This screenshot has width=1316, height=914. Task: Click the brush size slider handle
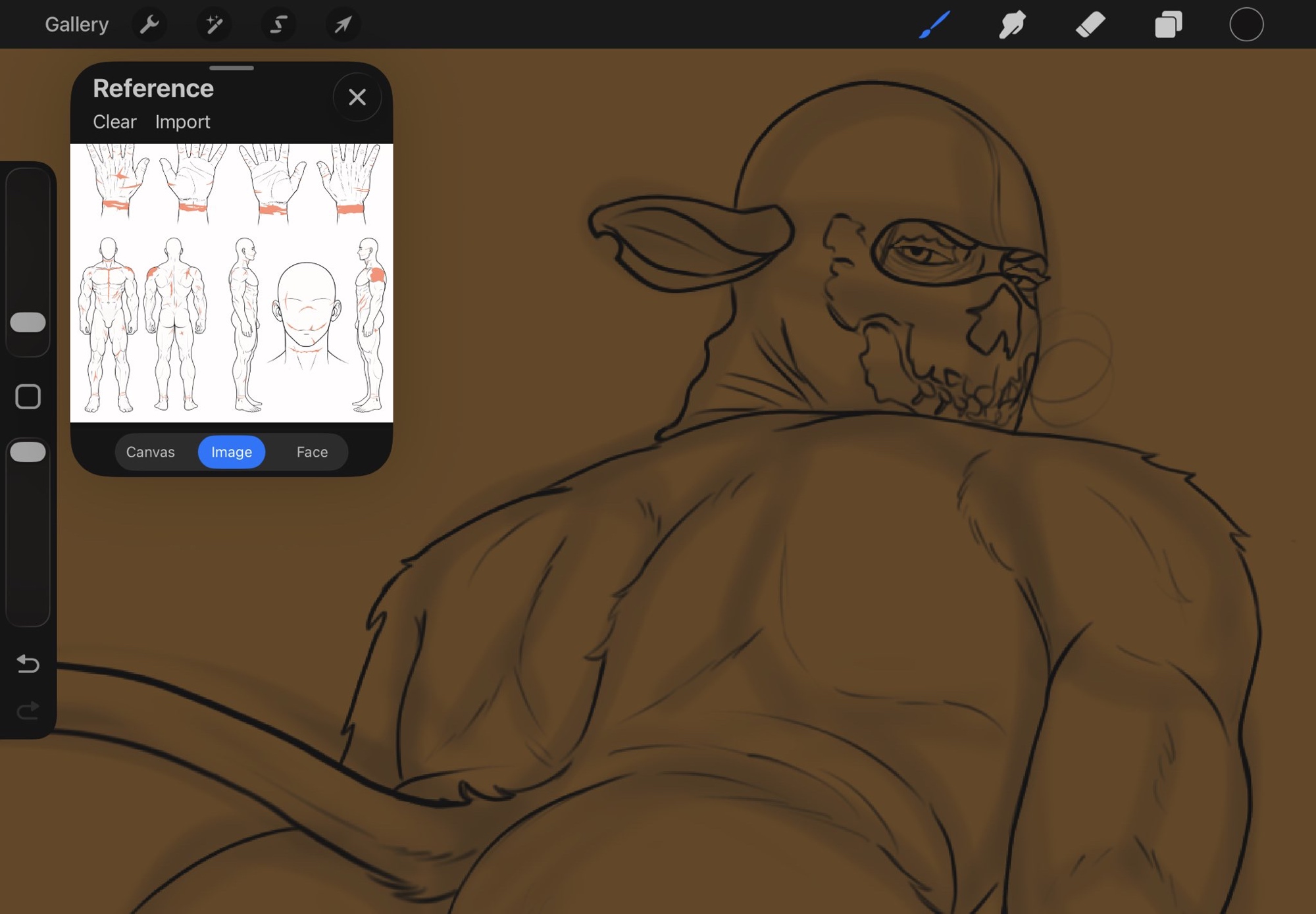pos(28,322)
